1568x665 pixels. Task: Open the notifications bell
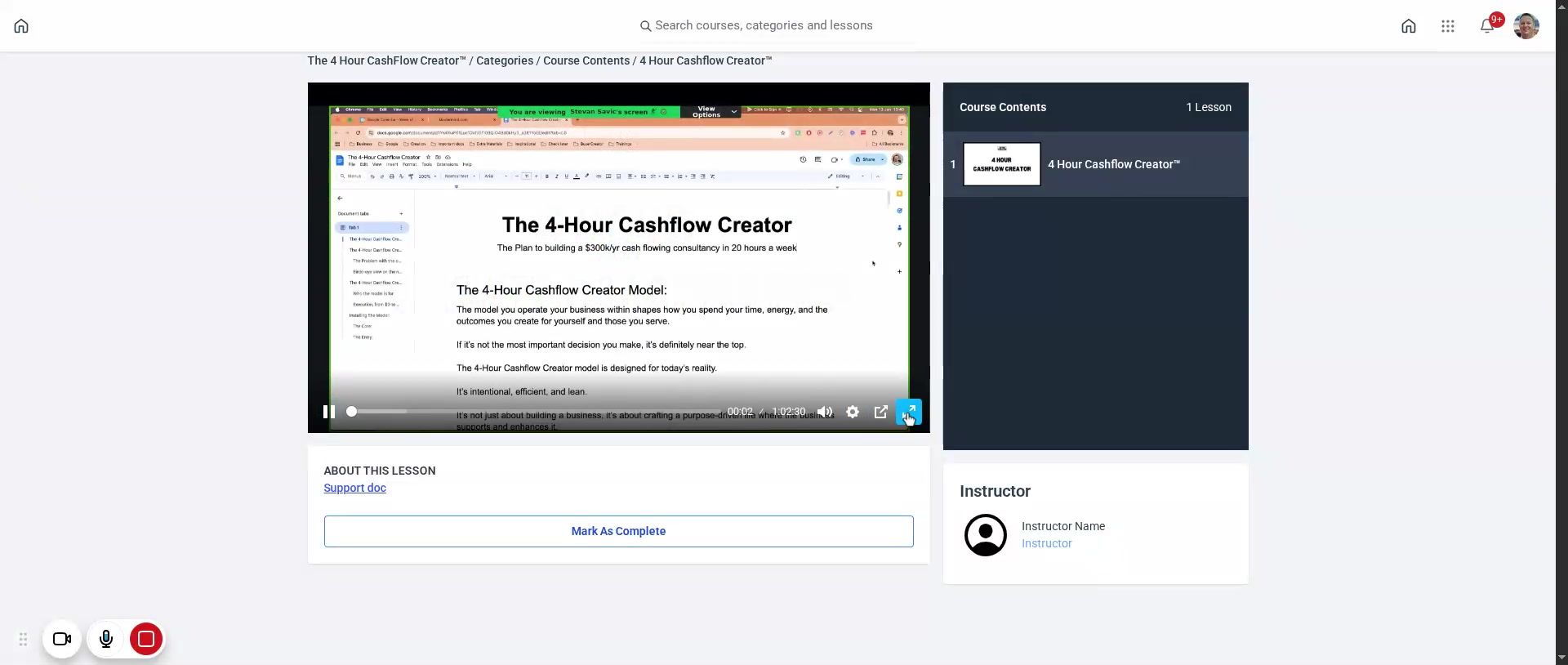click(1487, 26)
